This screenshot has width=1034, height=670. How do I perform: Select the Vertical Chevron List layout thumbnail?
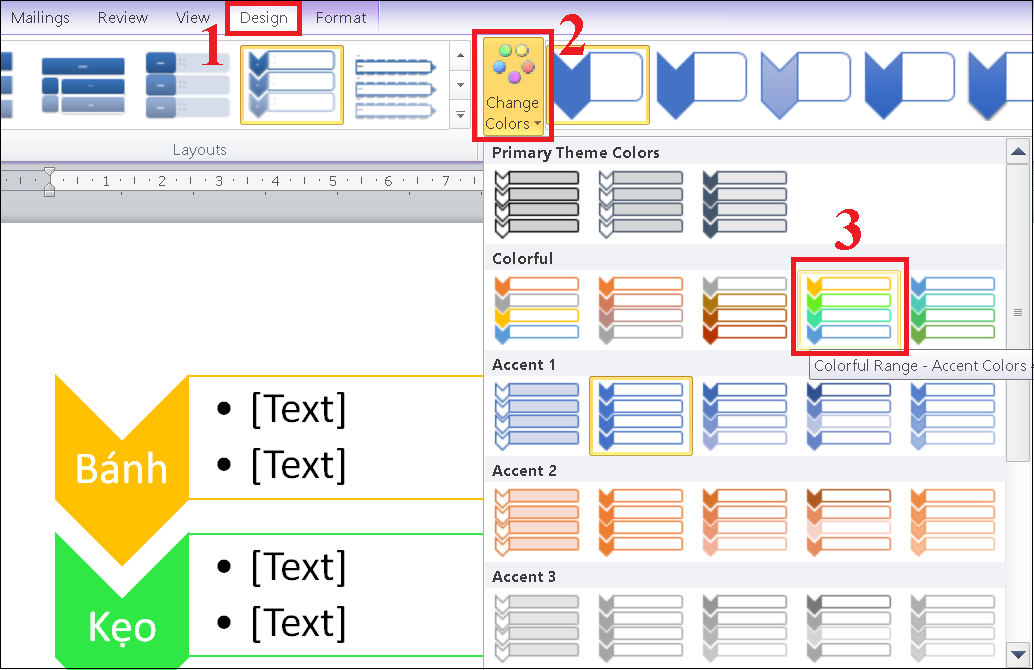292,85
